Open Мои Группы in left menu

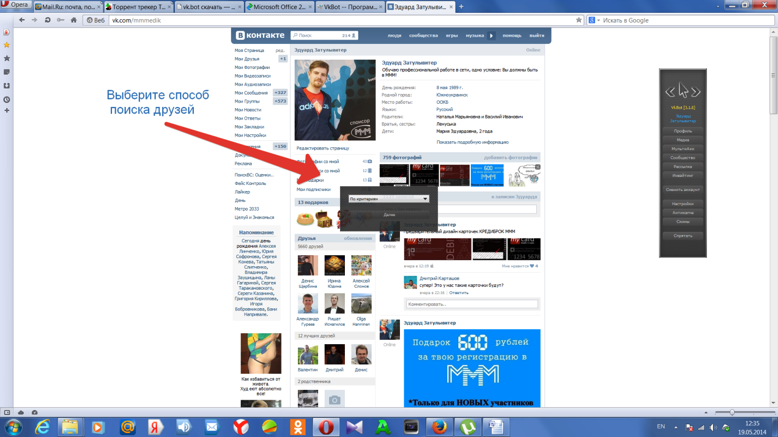click(247, 101)
